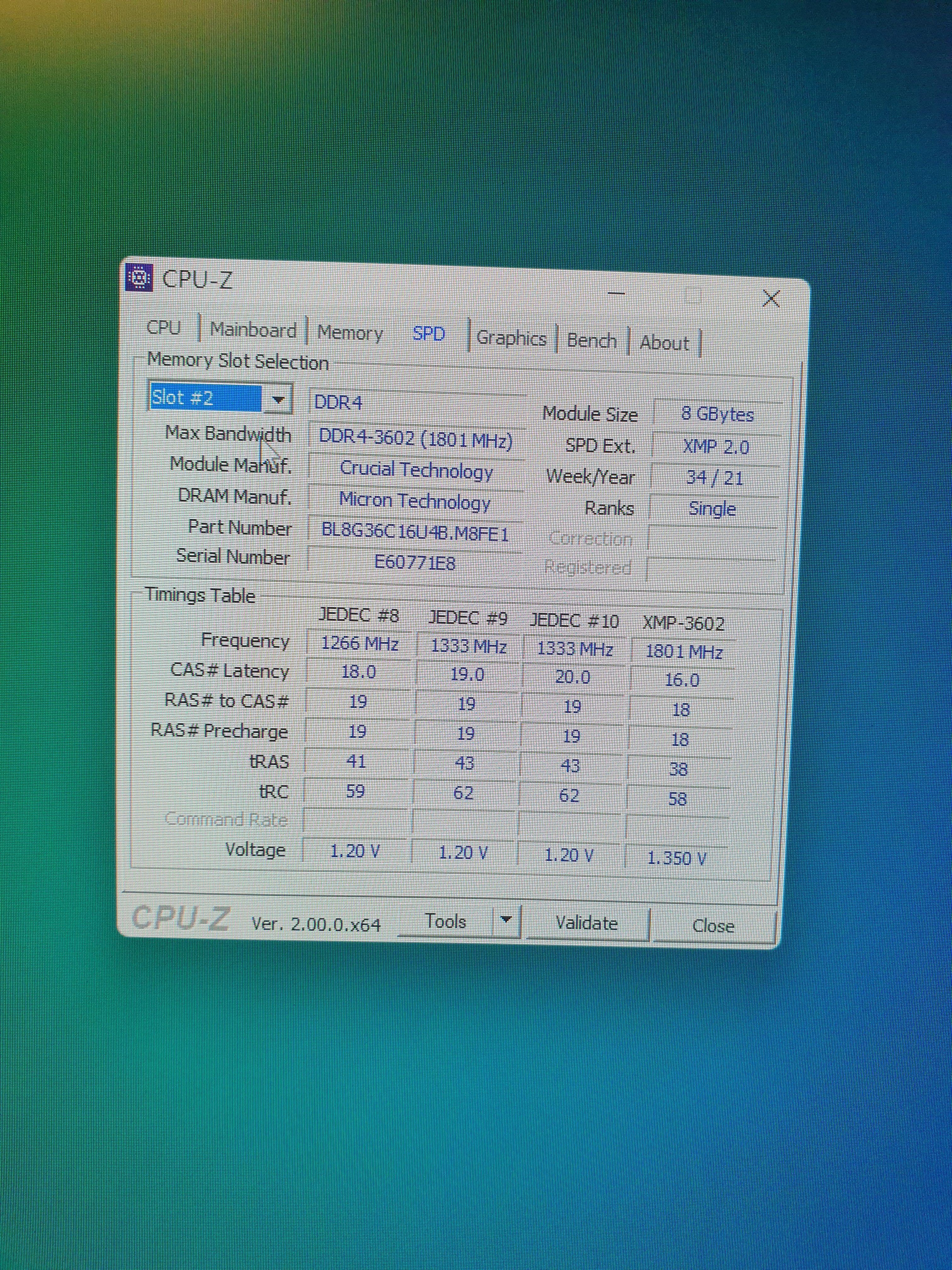
Task: Close CPU-Z with the X icon
Action: pos(771,299)
